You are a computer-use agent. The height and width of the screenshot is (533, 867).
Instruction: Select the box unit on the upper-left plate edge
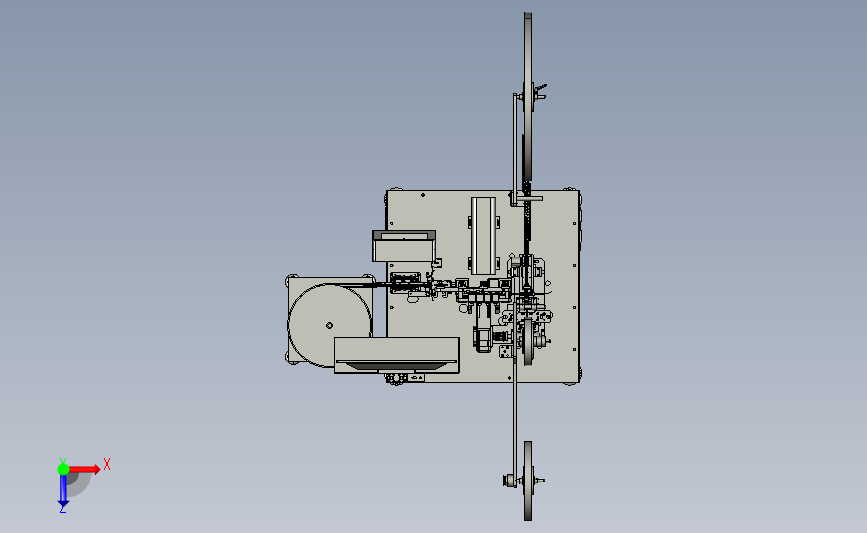404,246
